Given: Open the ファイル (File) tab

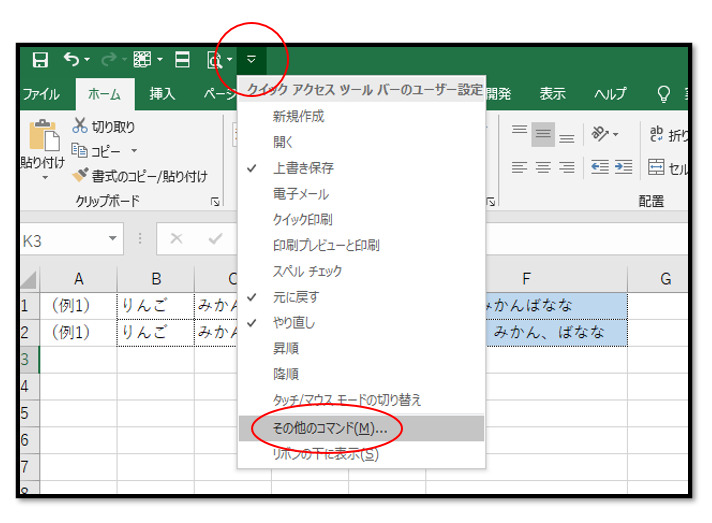Looking at the screenshot, I should [x=41, y=94].
